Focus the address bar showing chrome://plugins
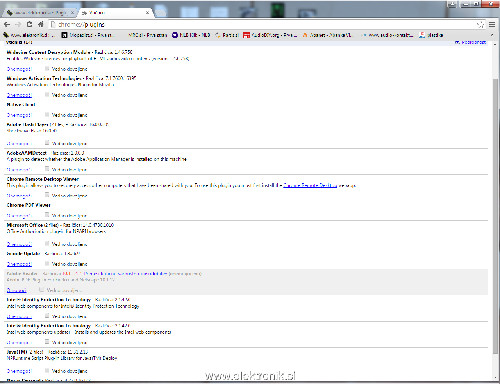Viewport: 500px width, 384px height. click(x=263, y=25)
